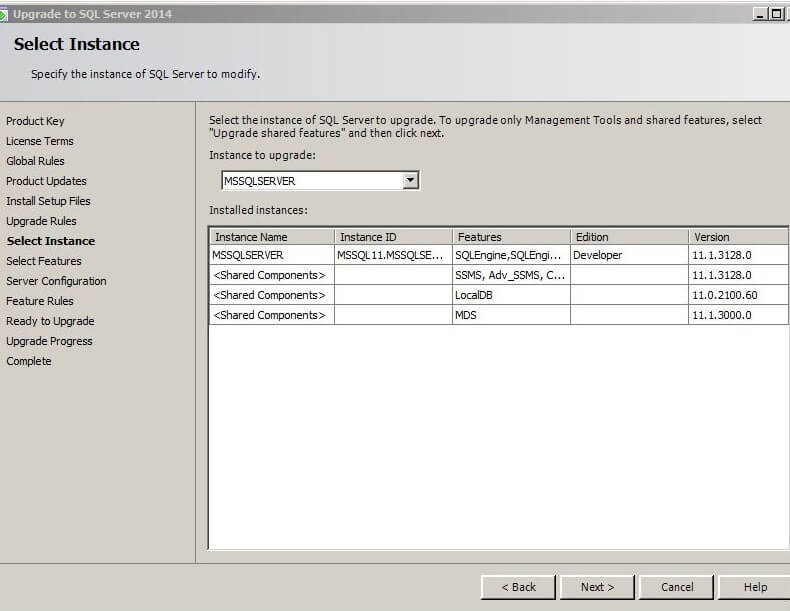Click the Edition column header
Viewport: 790px width, 611px height.
coord(629,237)
